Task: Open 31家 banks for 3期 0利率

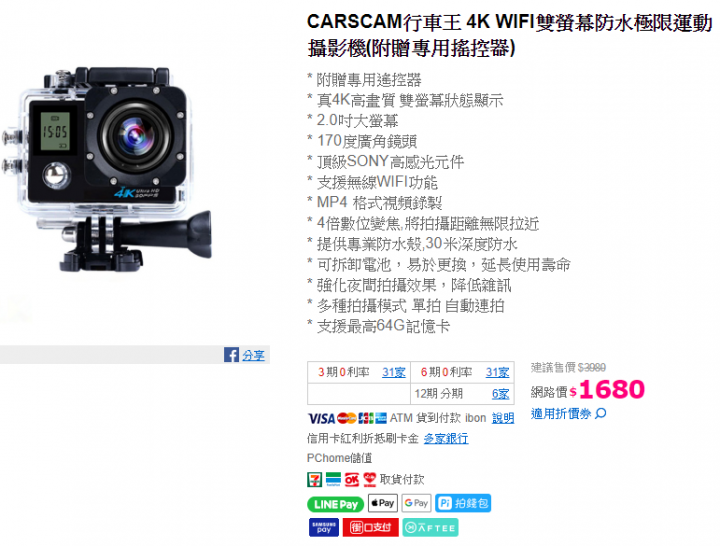Action: (394, 372)
